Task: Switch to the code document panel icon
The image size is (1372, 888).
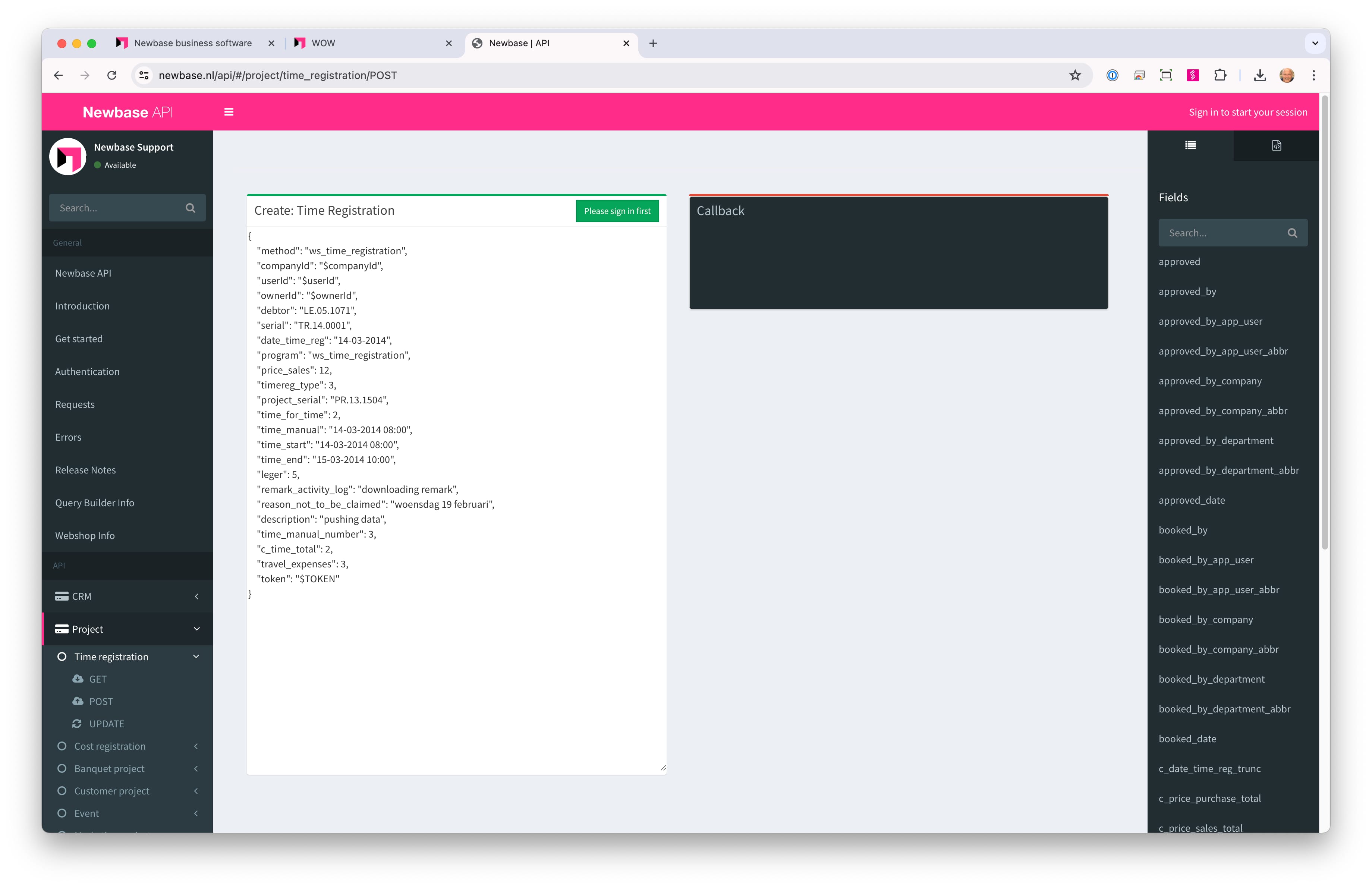Action: point(1276,145)
